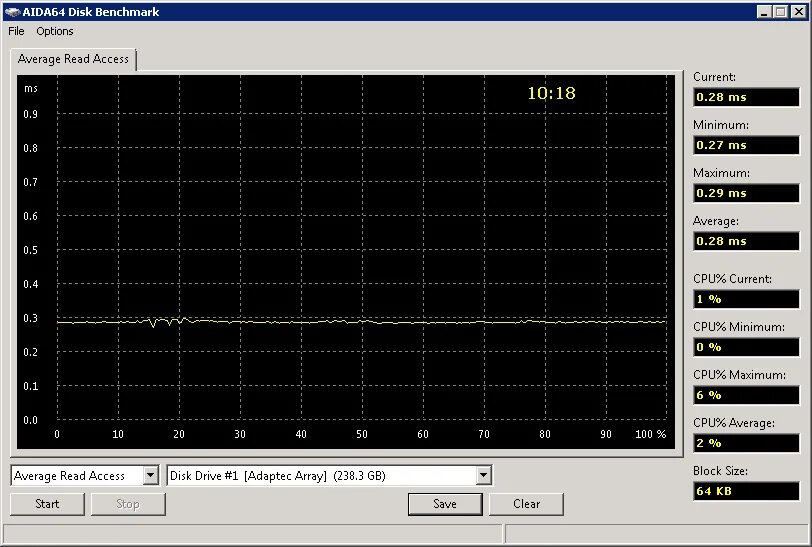This screenshot has width=812, height=547.
Task: Click the CPU% Maximum label
Action: tap(739, 375)
